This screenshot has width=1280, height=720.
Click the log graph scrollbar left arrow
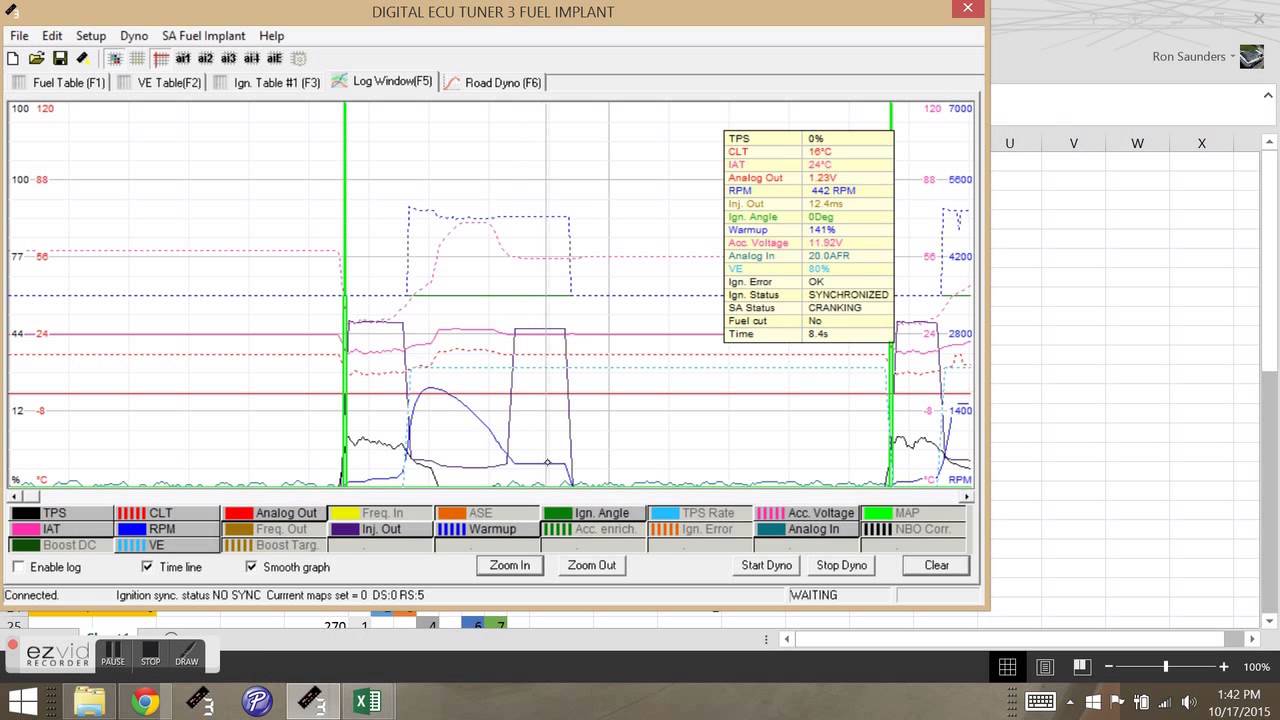pyautogui.click(x=14, y=496)
